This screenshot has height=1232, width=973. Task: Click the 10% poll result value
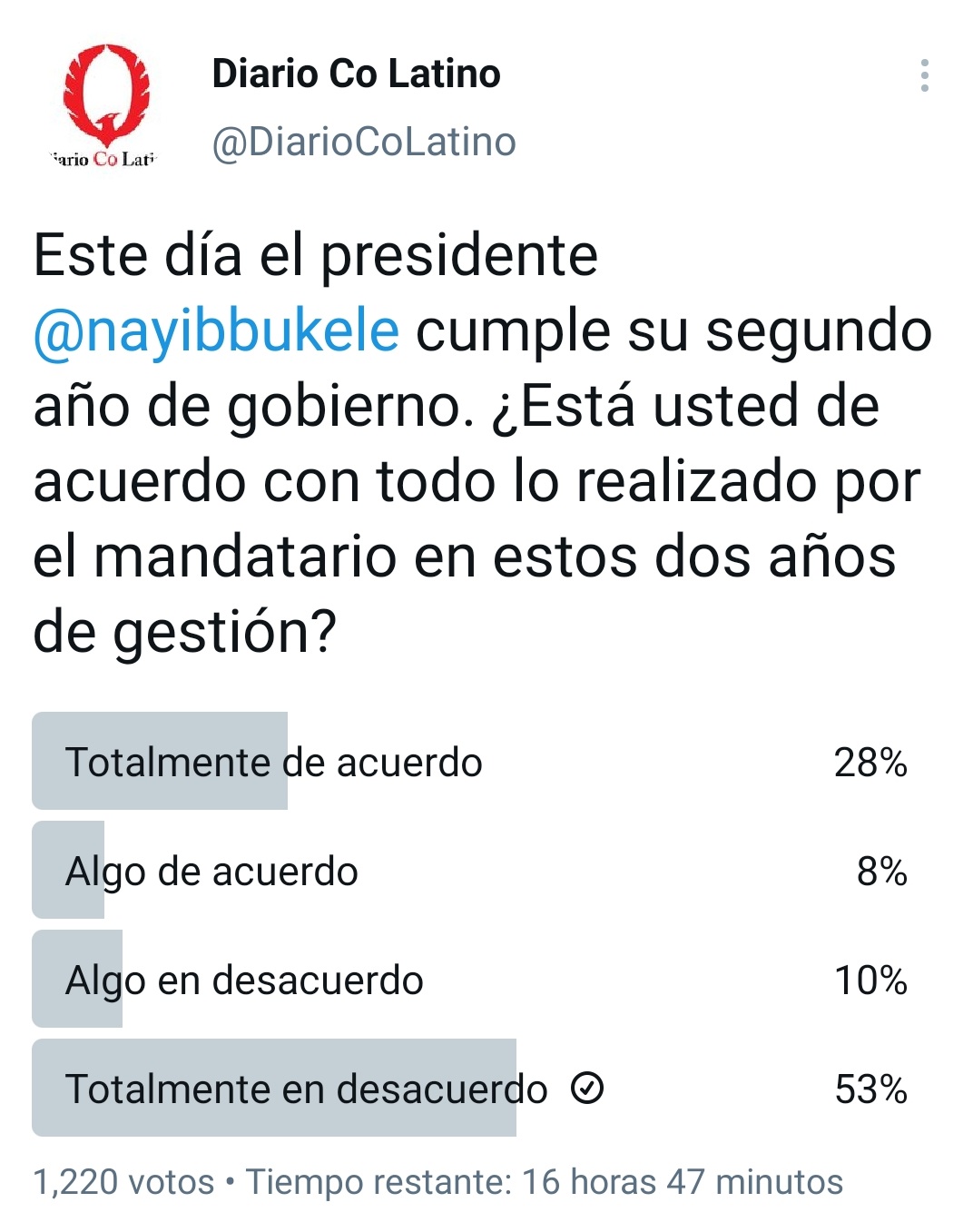pyautogui.click(x=870, y=981)
